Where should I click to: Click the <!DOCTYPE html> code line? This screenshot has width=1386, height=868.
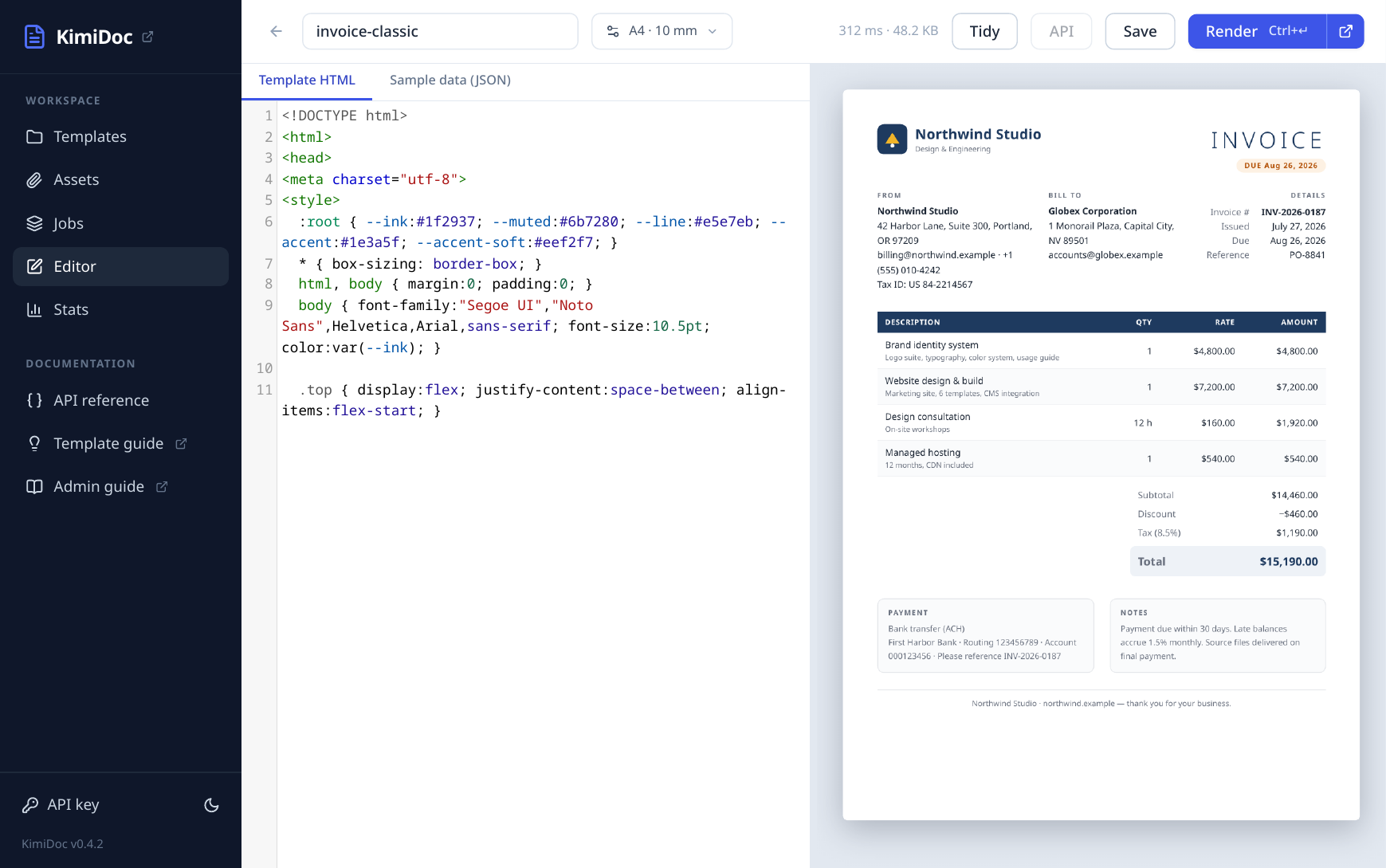(344, 116)
